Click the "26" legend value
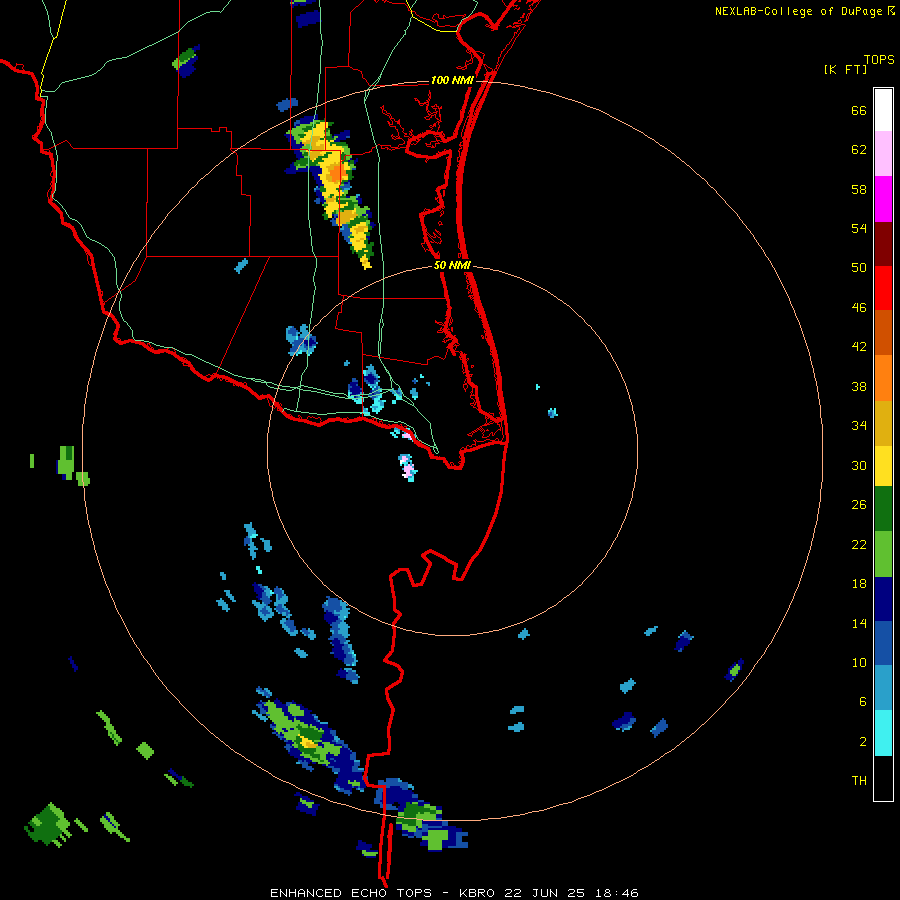900x900 pixels. pyautogui.click(x=859, y=505)
